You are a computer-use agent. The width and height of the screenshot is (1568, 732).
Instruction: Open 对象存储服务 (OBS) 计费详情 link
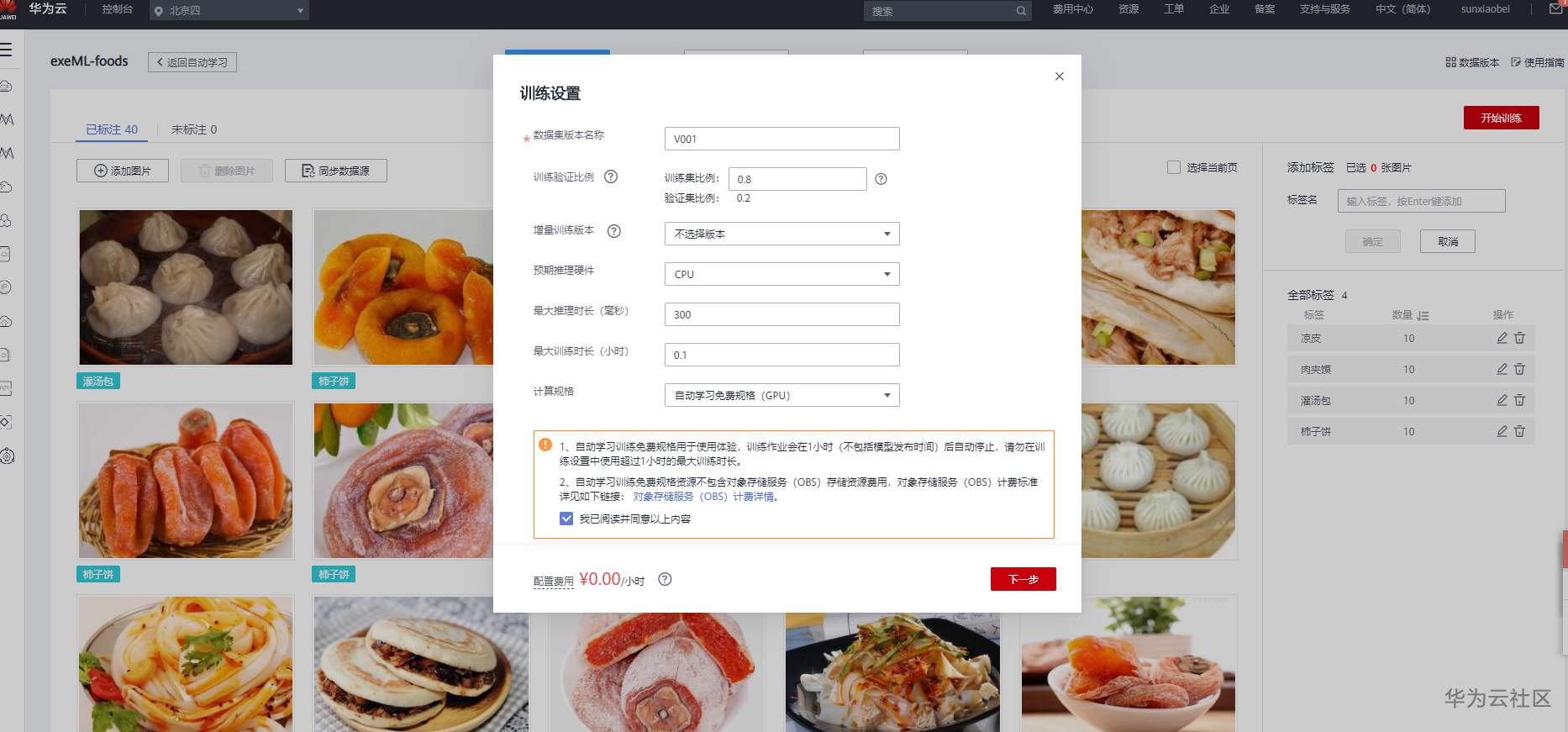[x=706, y=497]
